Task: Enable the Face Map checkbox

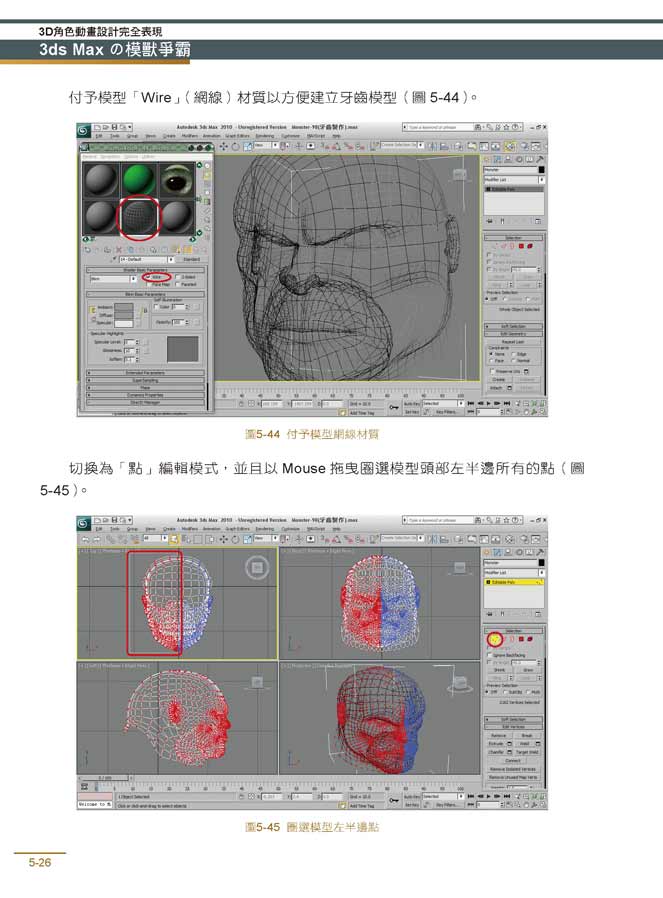Action: [x=149, y=284]
